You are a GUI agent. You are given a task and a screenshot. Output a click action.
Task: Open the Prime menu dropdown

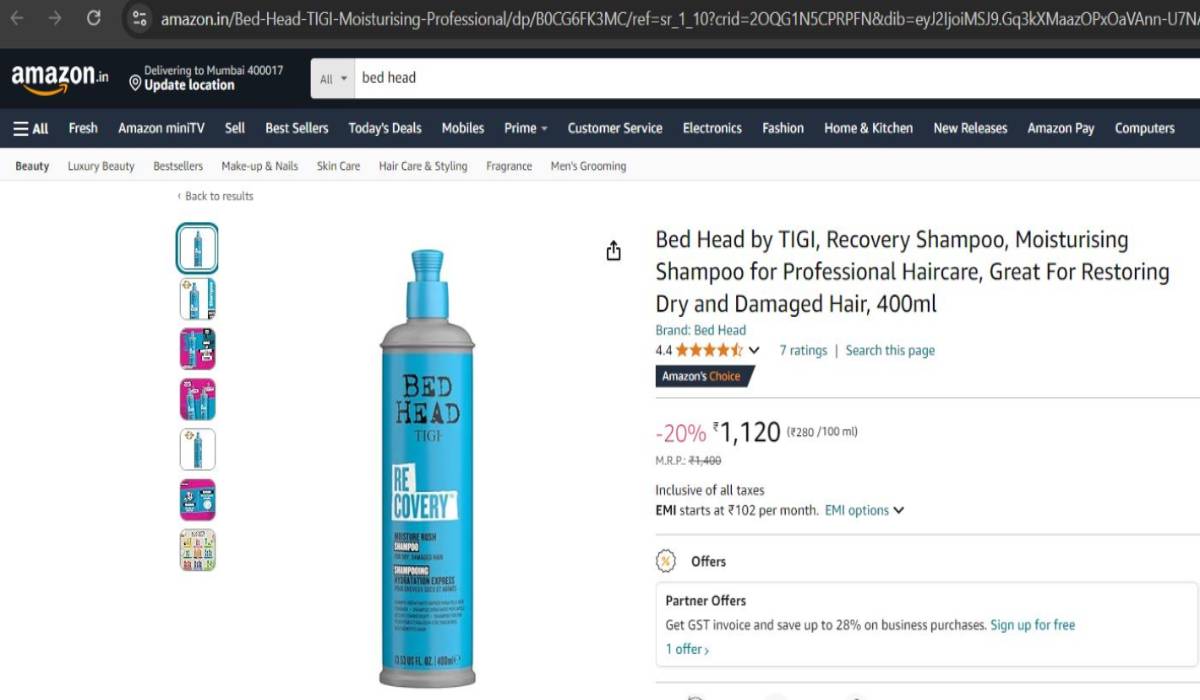(526, 128)
